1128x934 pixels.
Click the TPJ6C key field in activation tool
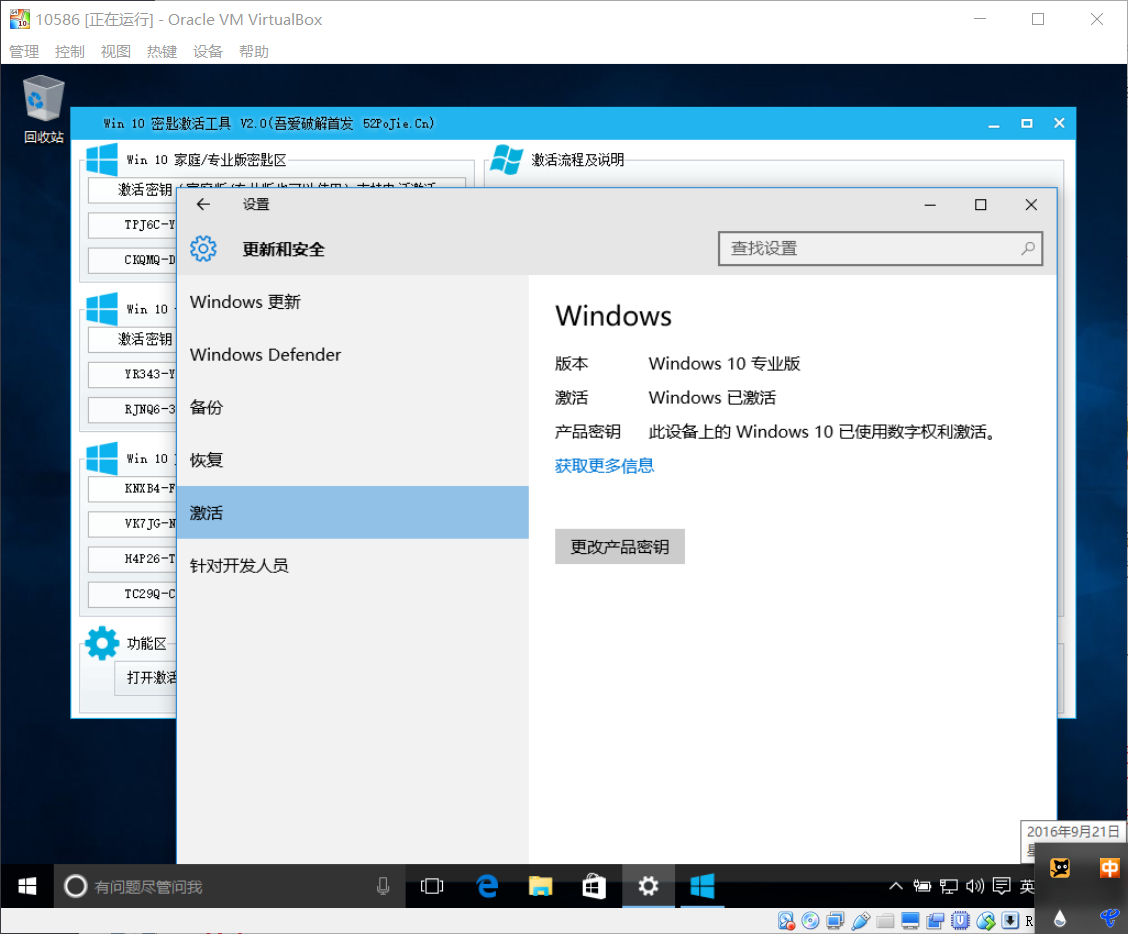click(132, 225)
